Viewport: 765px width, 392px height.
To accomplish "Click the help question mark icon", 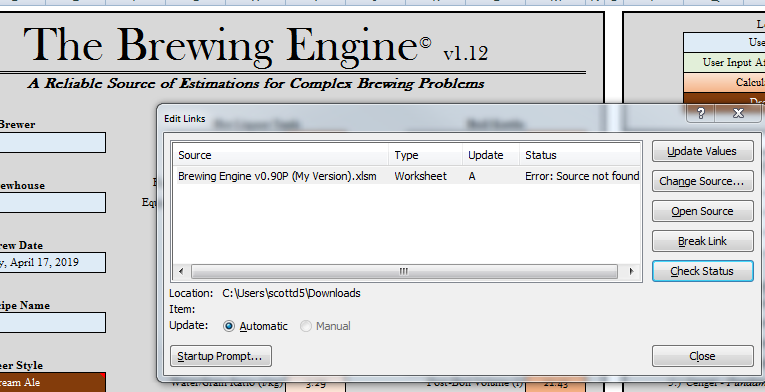I will [x=701, y=113].
